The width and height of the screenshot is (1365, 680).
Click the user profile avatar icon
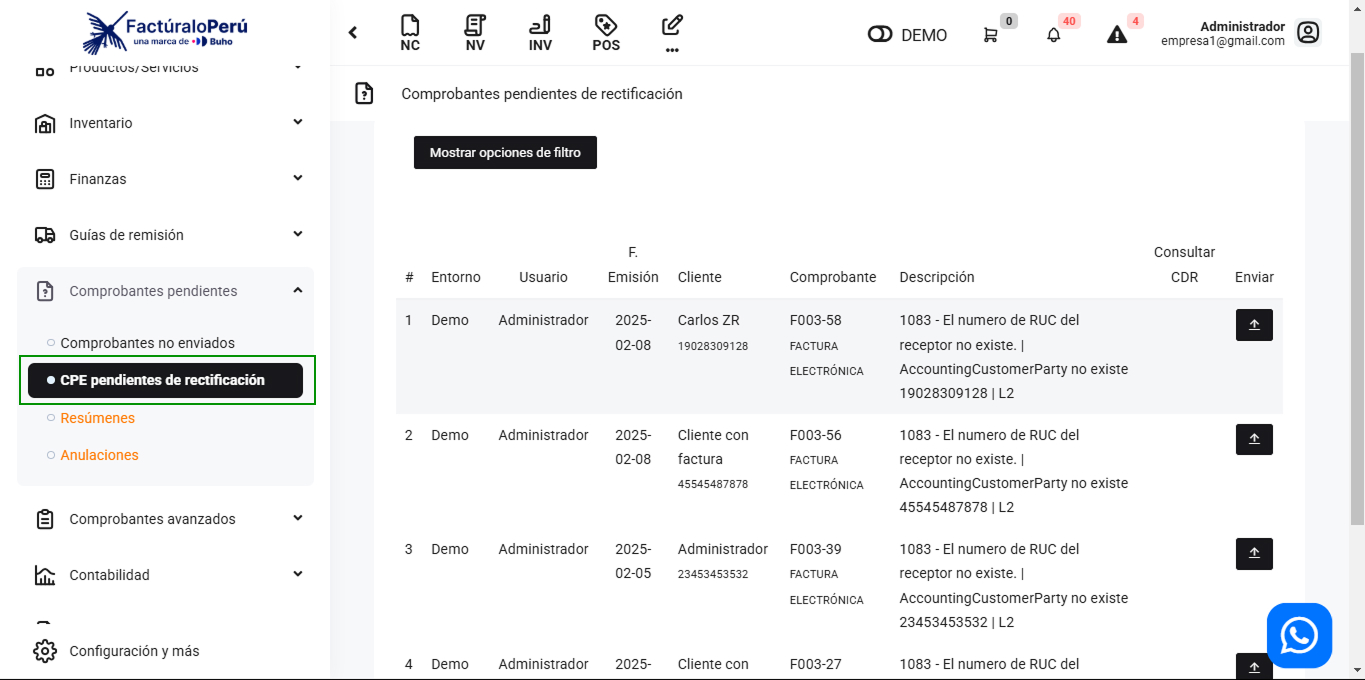(x=1308, y=33)
